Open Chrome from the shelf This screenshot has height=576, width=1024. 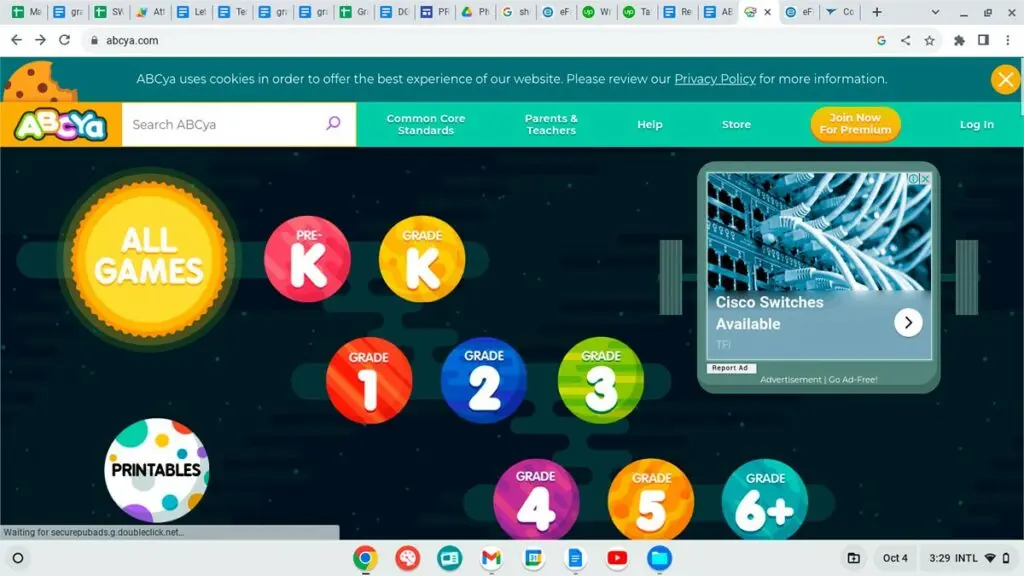(366, 558)
